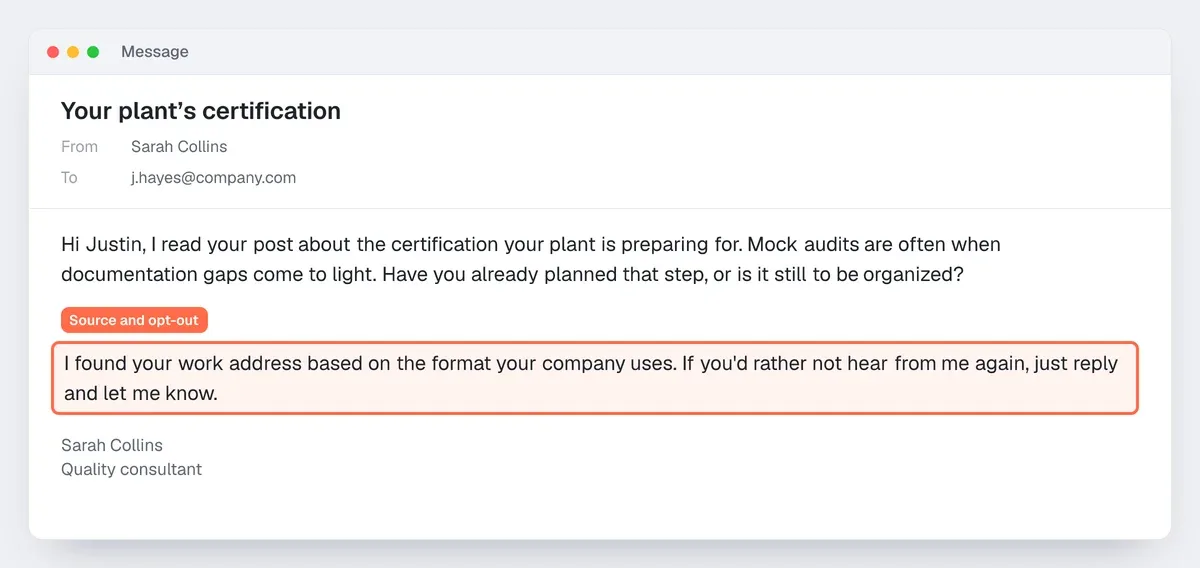This screenshot has width=1200, height=568.
Task: Open sender Sarah Collins in the header
Action: pyautogui.click(x=179, y=147)
